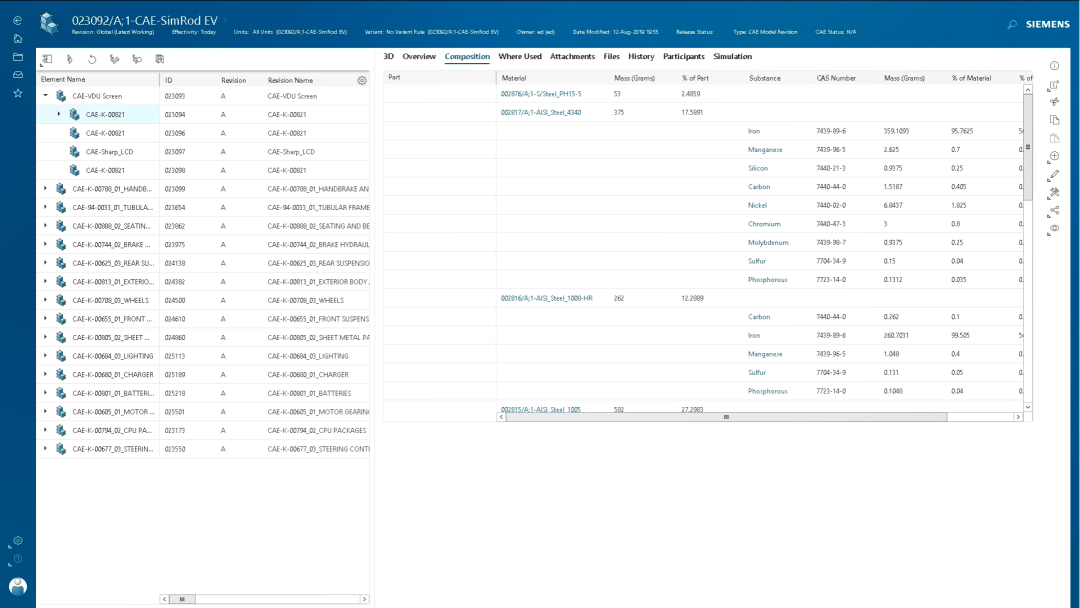Open the View eye icon menu

pos(1054,228)
